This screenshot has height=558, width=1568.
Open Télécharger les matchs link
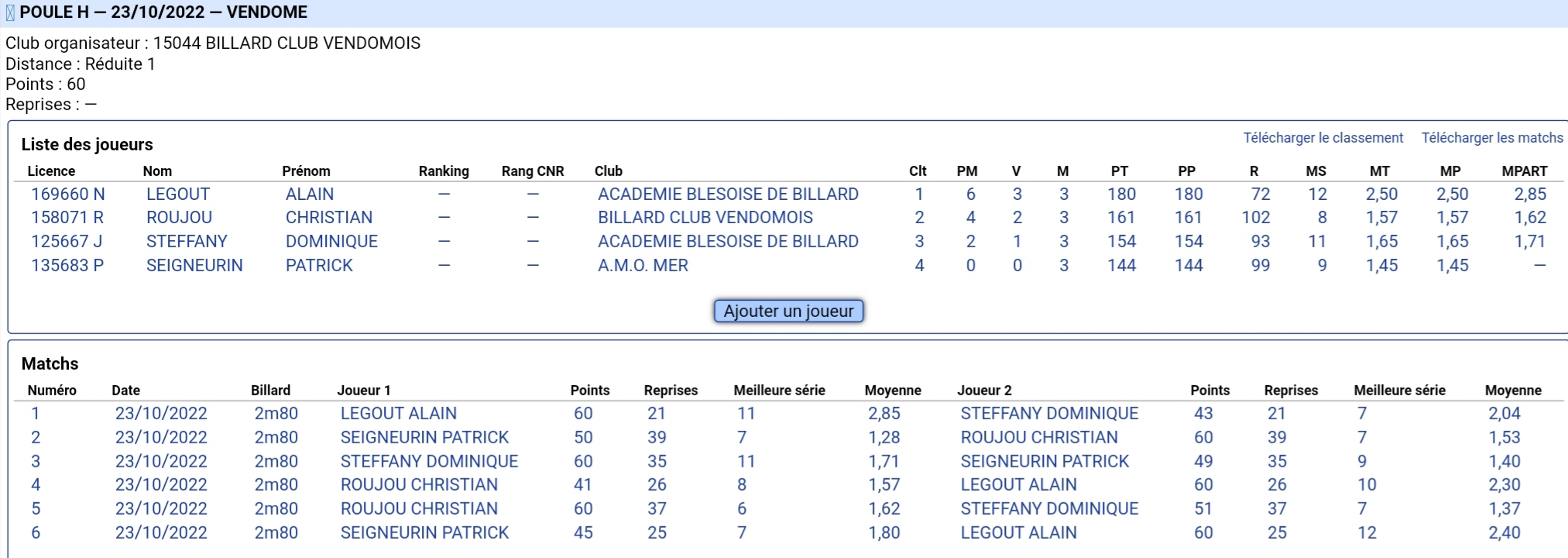pos(1492,138)
